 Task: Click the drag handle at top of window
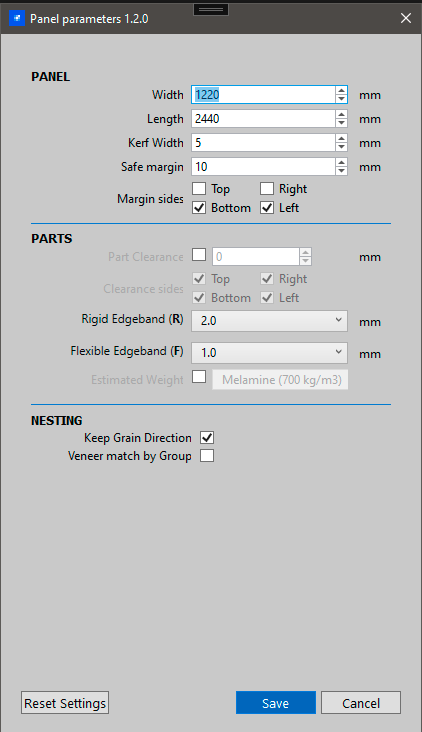pos(211,9)
